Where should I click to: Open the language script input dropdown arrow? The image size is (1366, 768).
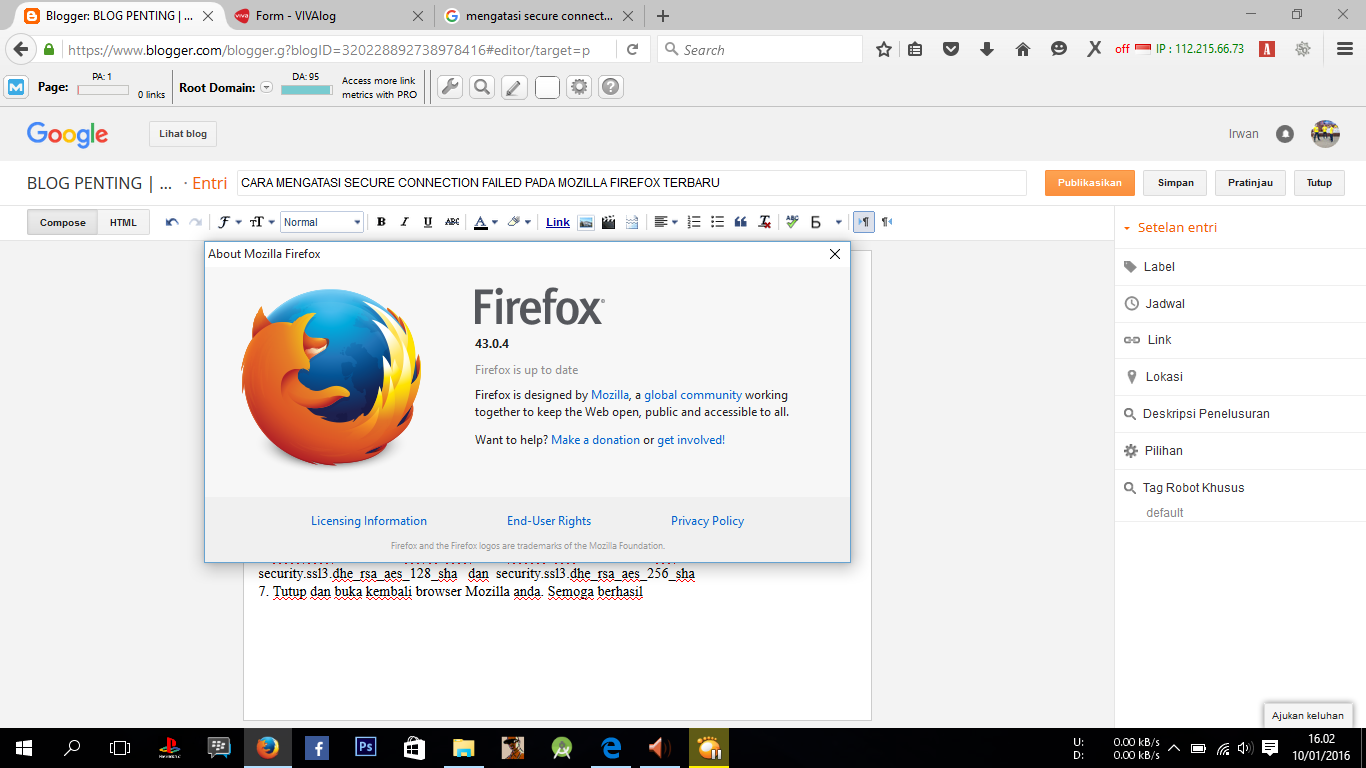pos(838,222)
